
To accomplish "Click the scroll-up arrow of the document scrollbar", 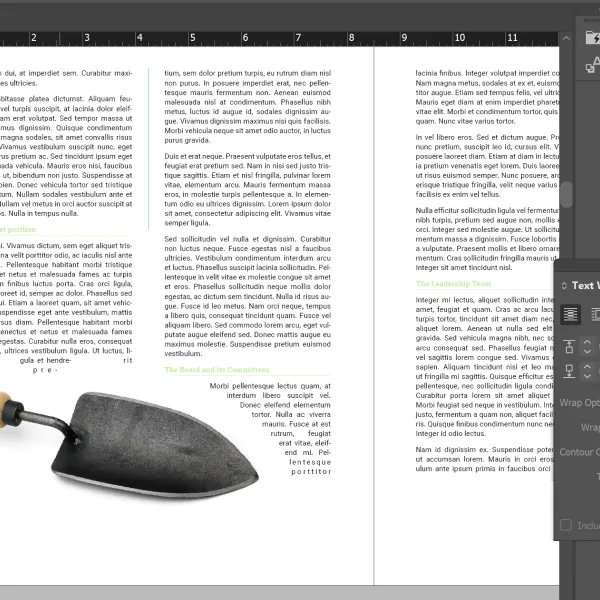I will [566, 38].
